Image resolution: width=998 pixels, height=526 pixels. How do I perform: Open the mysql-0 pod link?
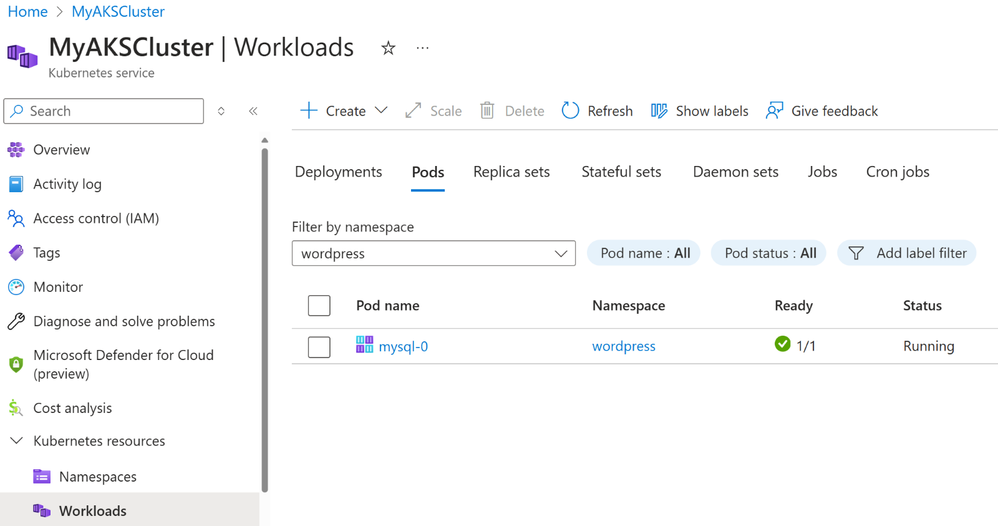403,346
